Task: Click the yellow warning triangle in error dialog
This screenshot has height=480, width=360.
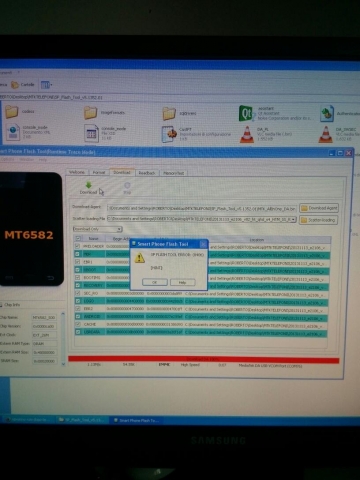Action: click(139, 258)
